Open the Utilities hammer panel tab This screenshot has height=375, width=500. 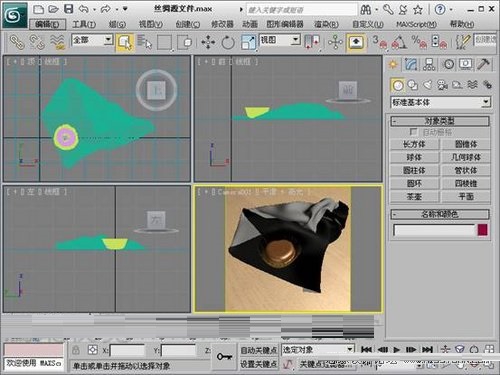483,64
